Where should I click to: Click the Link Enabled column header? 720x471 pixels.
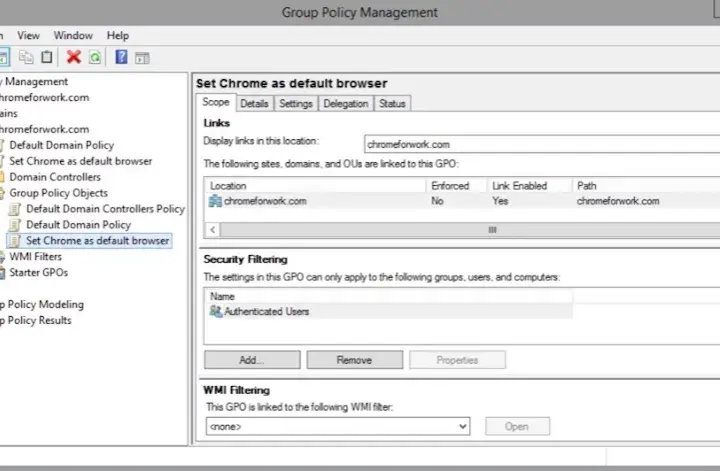(530, 185)
